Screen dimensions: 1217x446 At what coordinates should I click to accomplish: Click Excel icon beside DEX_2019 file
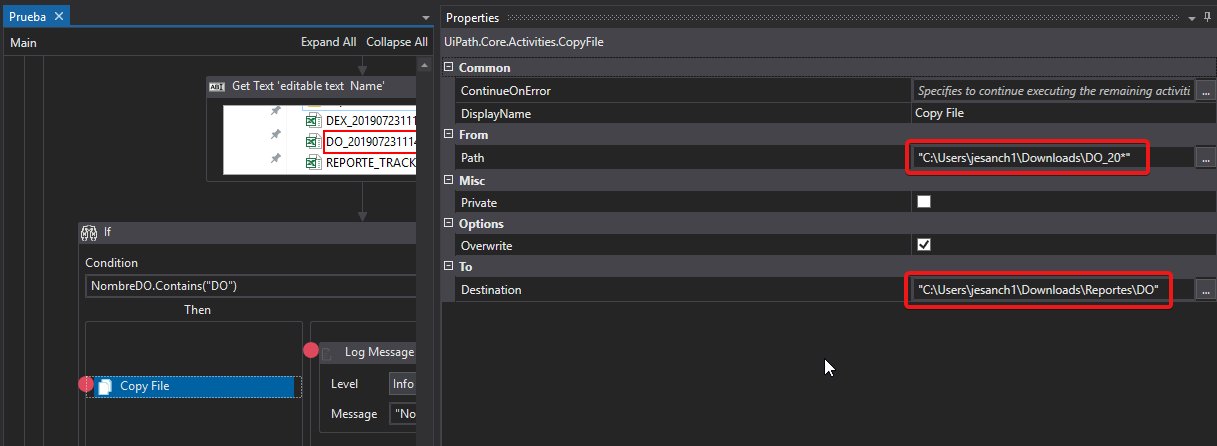[x=312, y=120]
